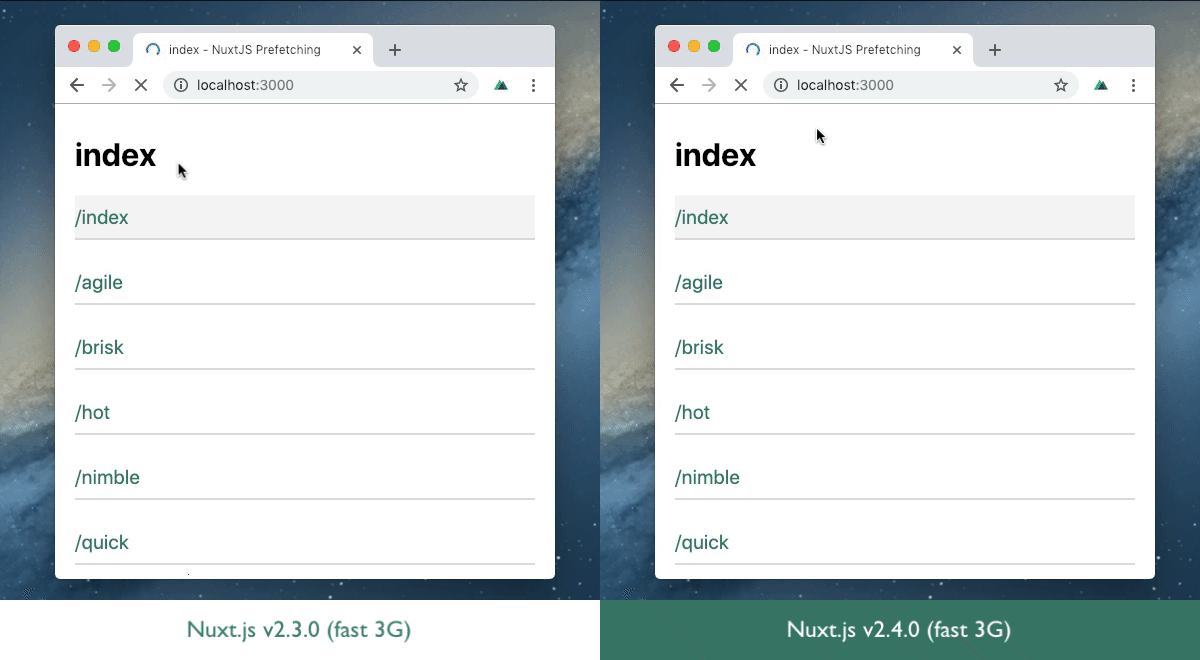Click the back navigation arrow in left browser
Screen dimensions: 1200x660
77,85
